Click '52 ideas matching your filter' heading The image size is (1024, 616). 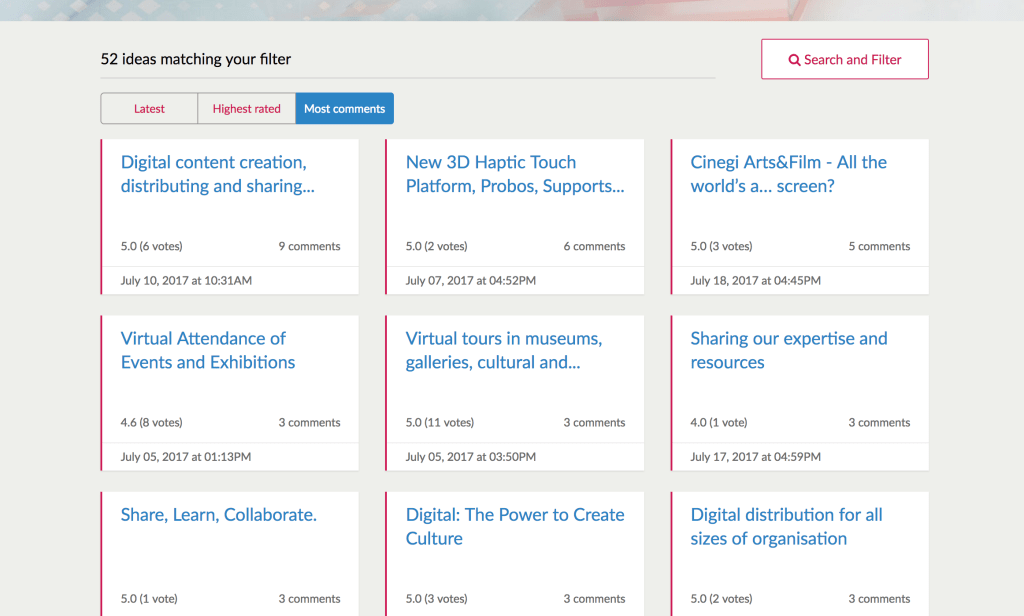[195, 59]
